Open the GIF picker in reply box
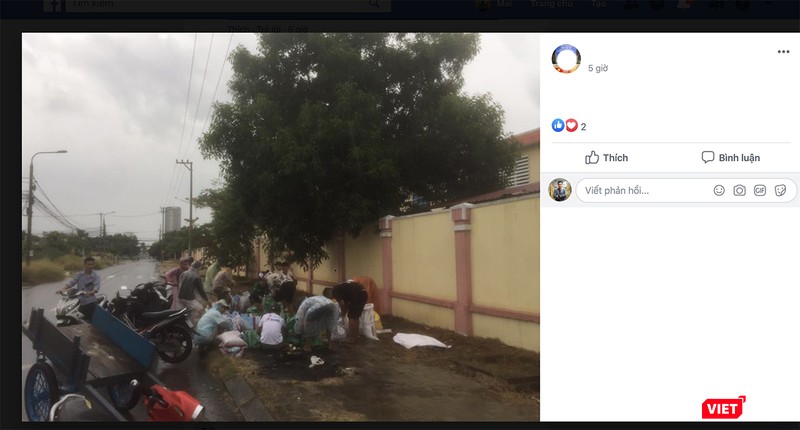This screenshot has height=430, width=800. 760,190
